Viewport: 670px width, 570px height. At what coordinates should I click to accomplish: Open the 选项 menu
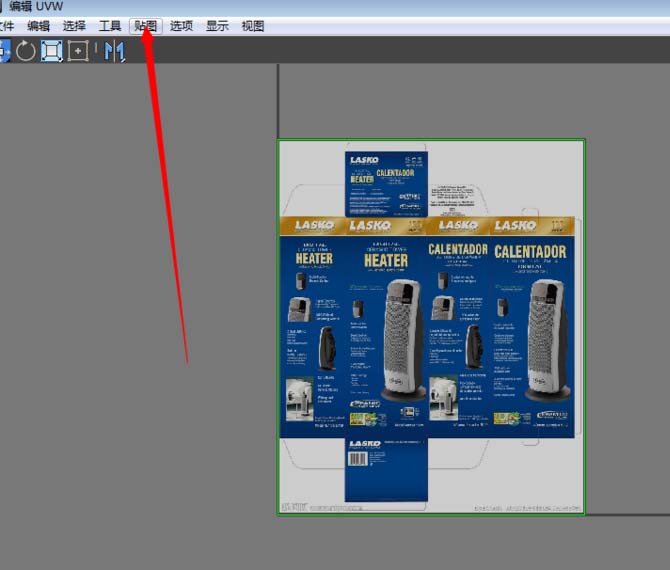click(x=182, y=26)
